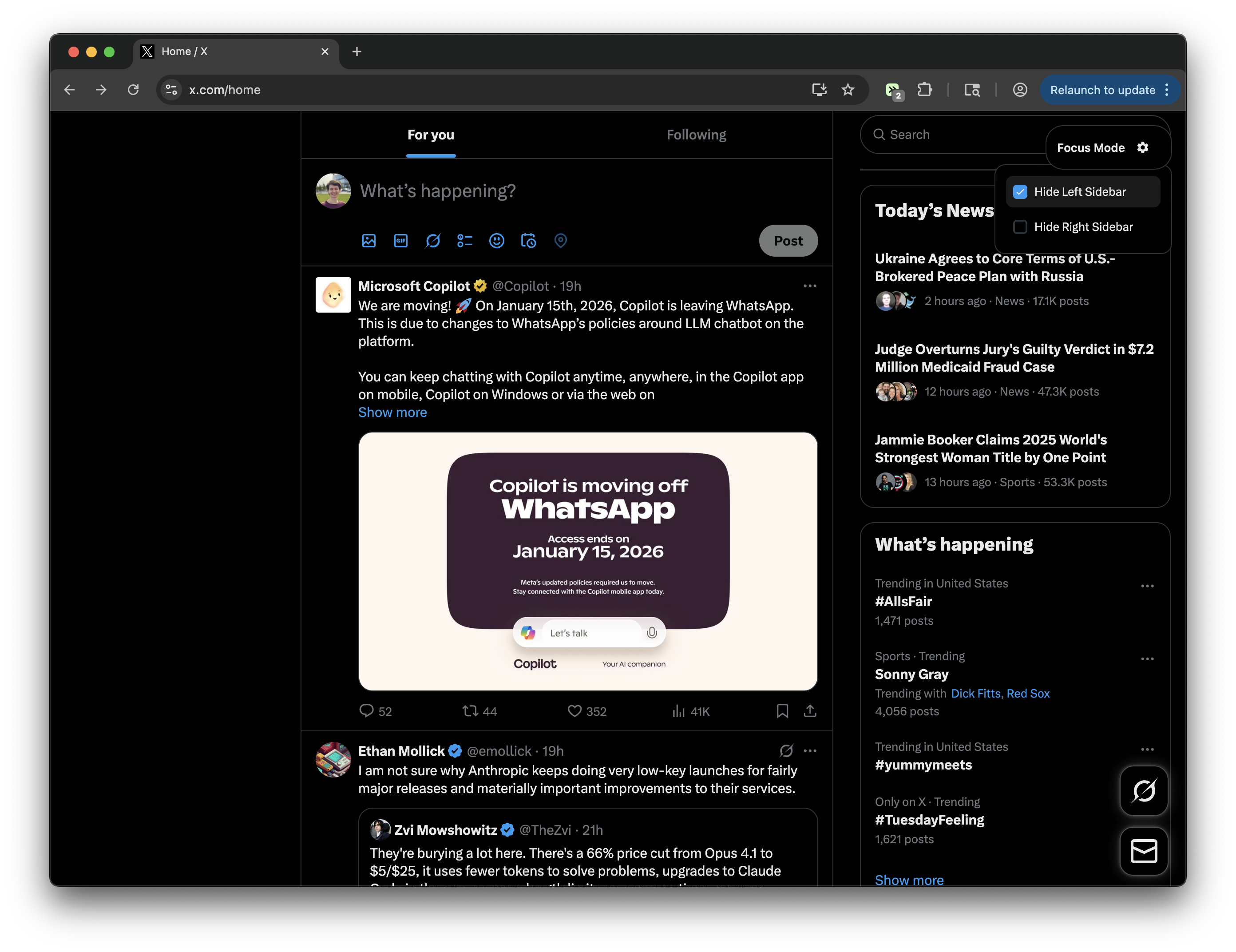Like the Microsoft Copilot post
The image size is (1236, 952).
(x=574, y=711)
